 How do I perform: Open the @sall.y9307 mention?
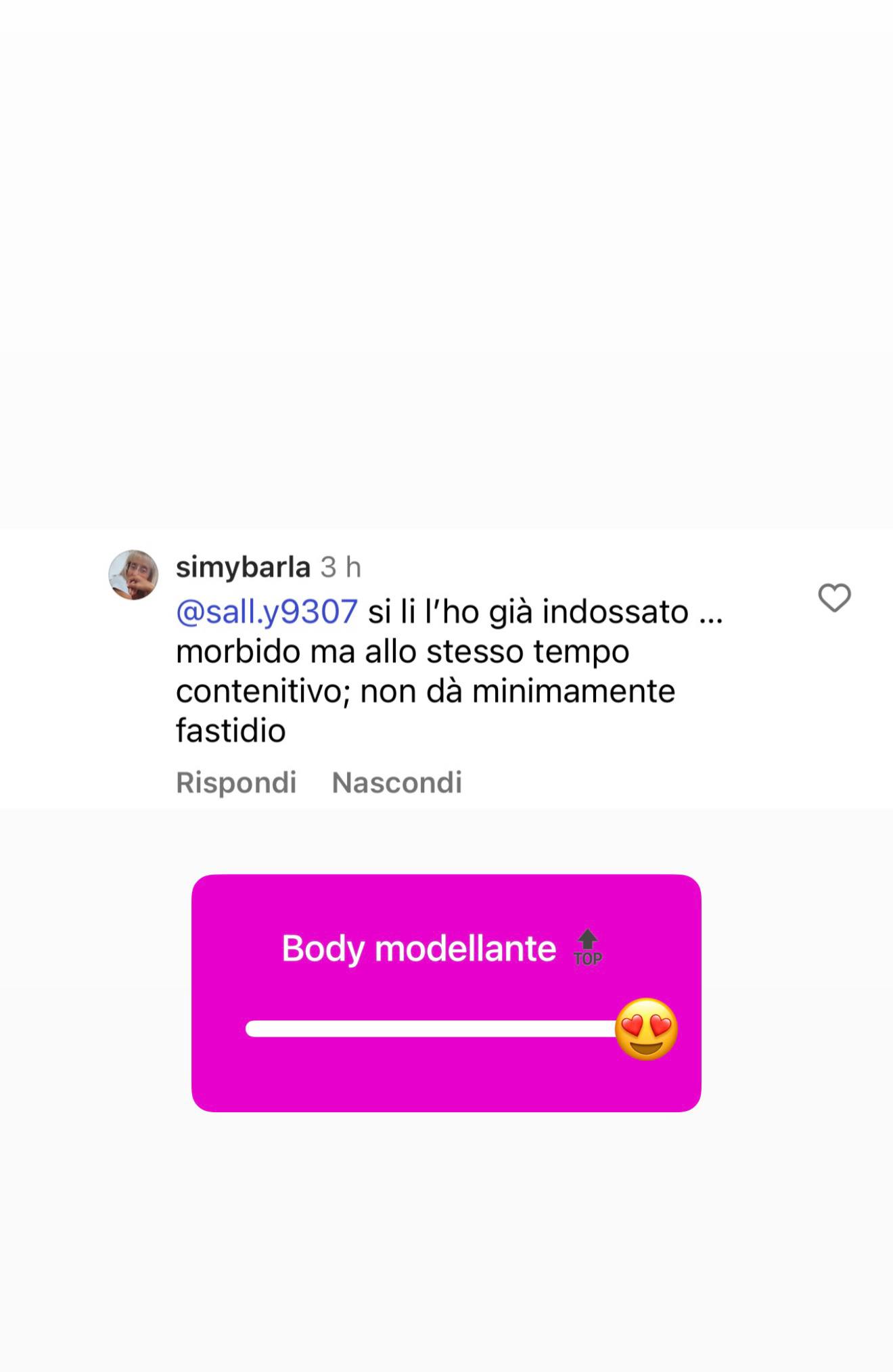[267, 612]
